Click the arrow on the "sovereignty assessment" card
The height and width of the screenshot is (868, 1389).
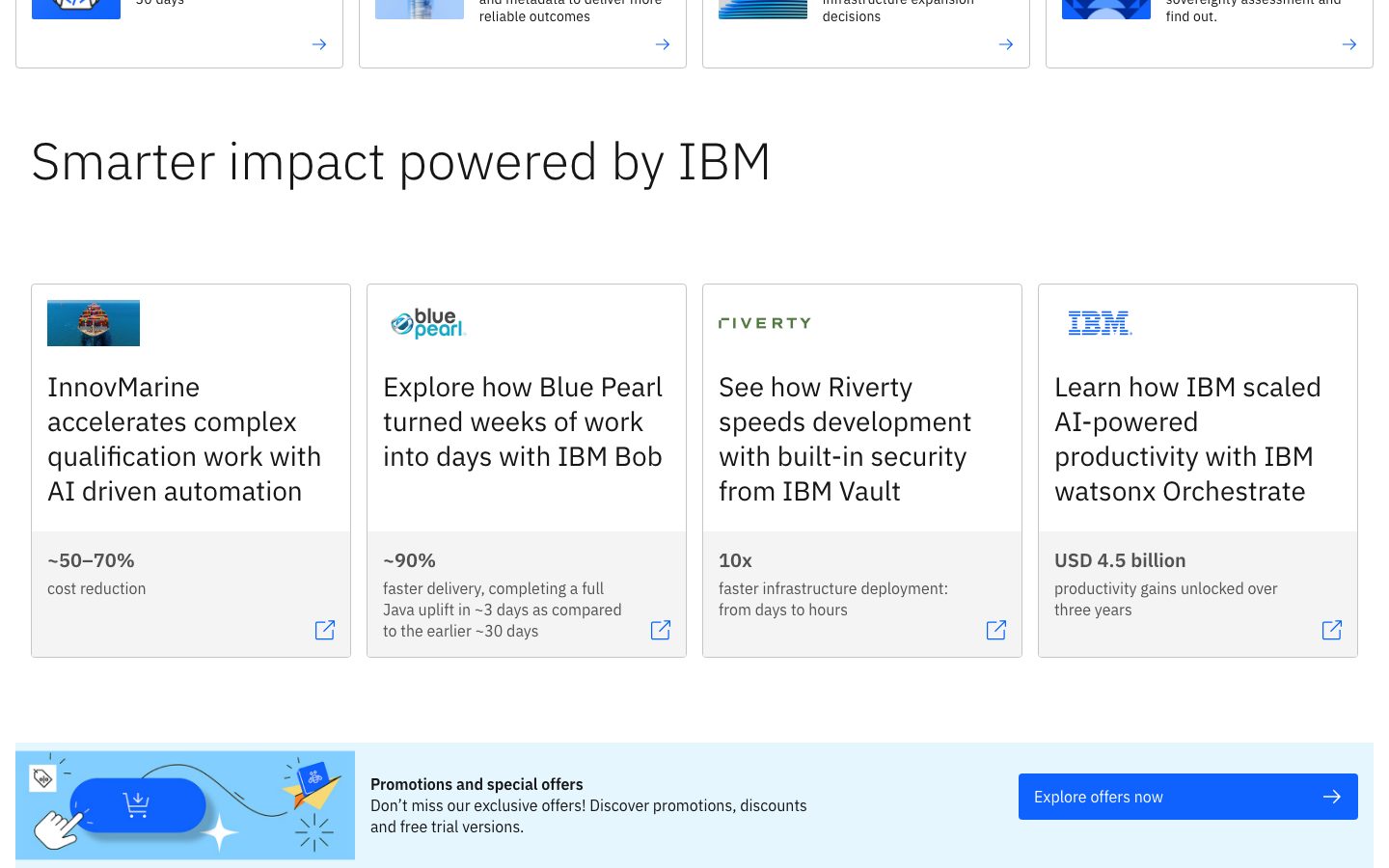[1349, 44]
